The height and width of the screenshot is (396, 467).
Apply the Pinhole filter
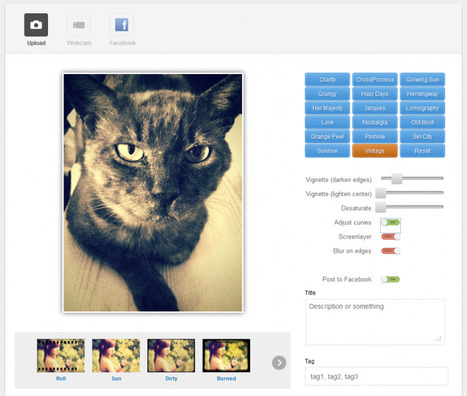[375, 136]
